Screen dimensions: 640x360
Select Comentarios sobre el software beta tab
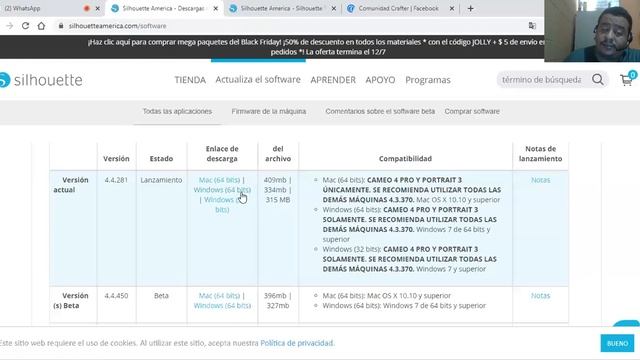380,111
